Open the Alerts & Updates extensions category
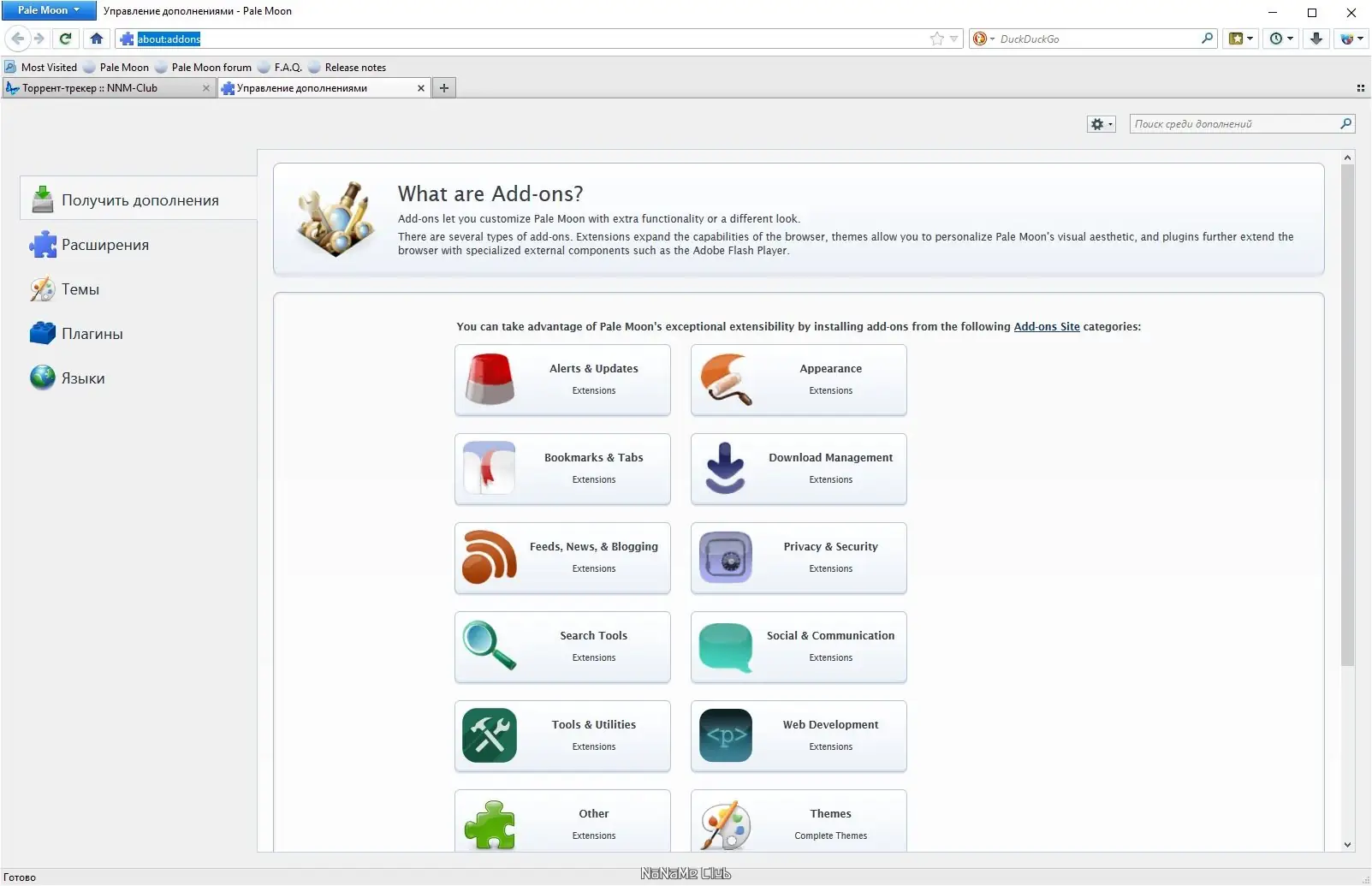The image size is (1372, 886). [x=562, y=380]
